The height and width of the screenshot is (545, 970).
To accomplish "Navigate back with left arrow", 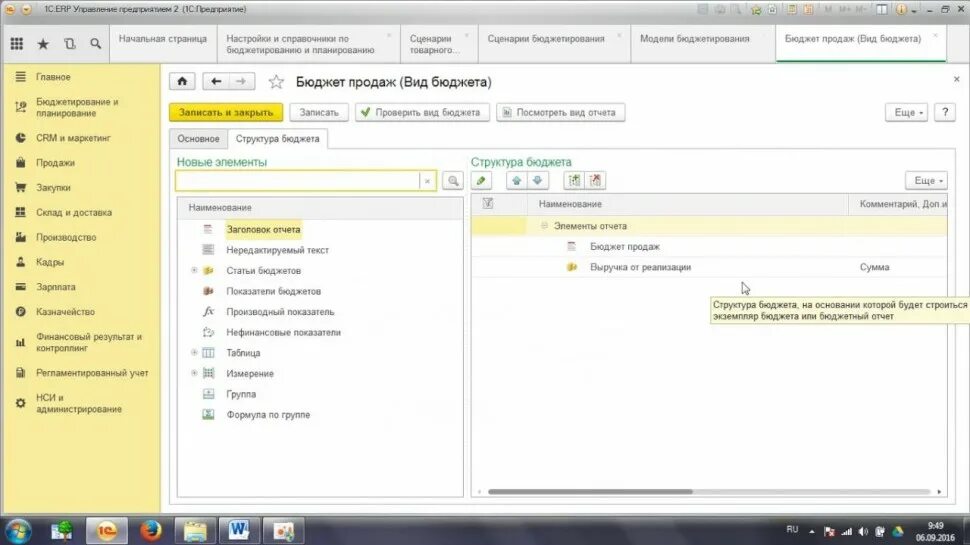I will 215,81.
